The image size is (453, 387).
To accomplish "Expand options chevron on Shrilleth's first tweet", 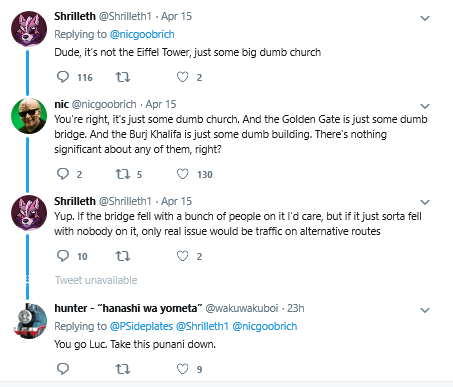I will [425, 18].
